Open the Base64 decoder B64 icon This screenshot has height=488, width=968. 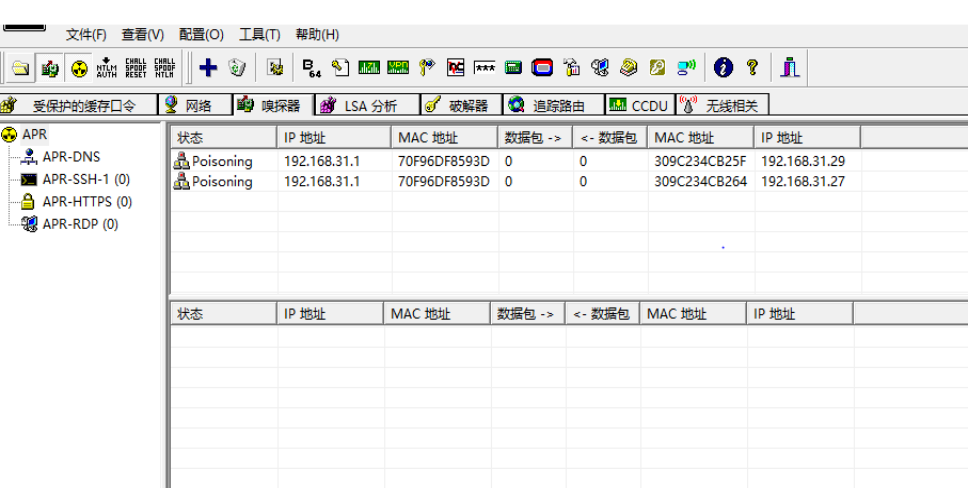tap(312, 67)
